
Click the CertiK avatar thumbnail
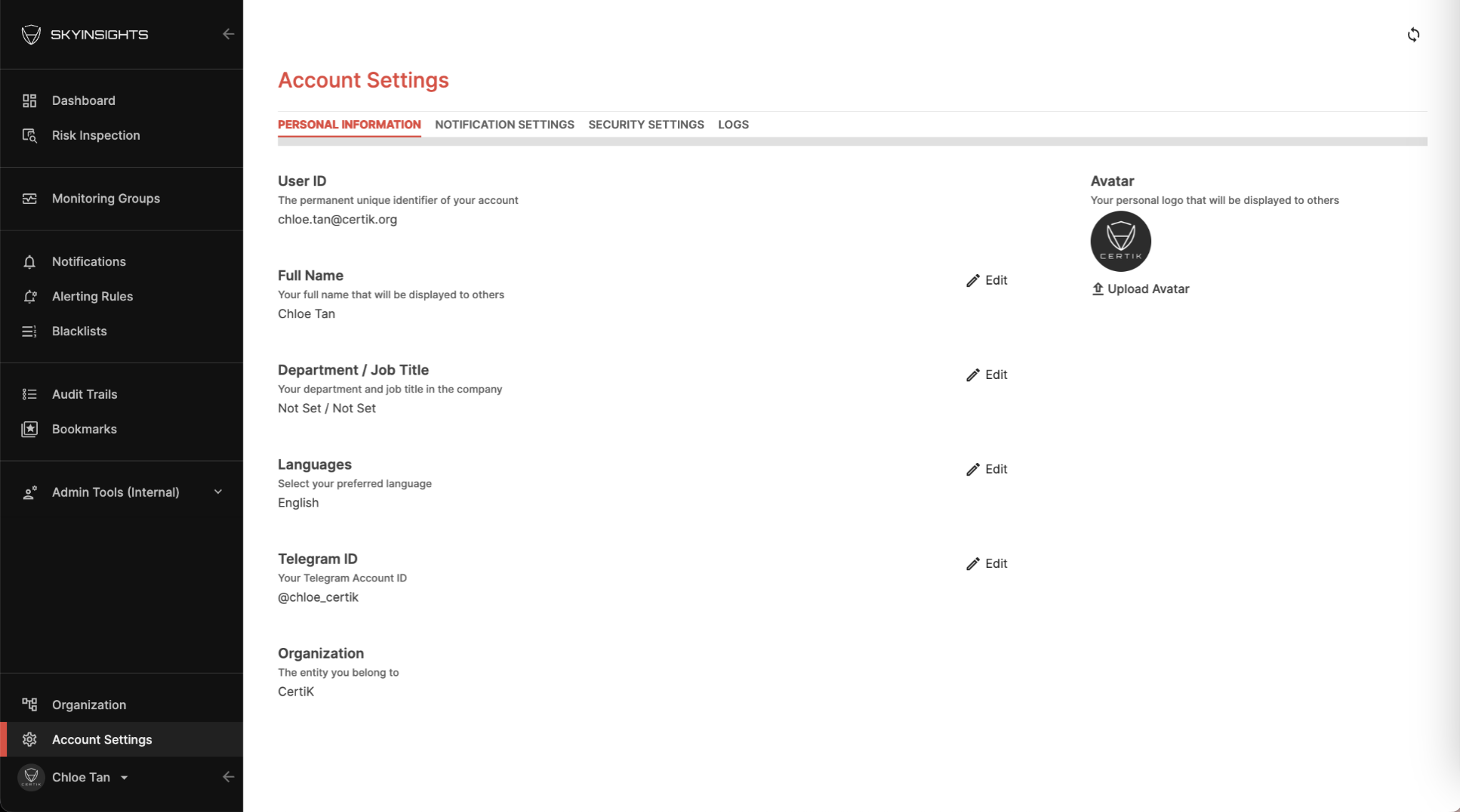click(1121, 241)
